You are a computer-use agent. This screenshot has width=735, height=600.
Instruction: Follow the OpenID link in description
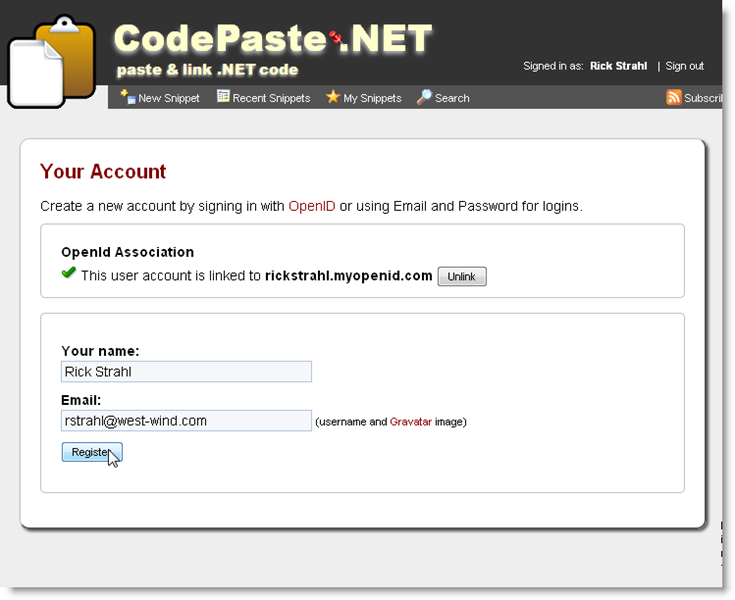(312, 206)
